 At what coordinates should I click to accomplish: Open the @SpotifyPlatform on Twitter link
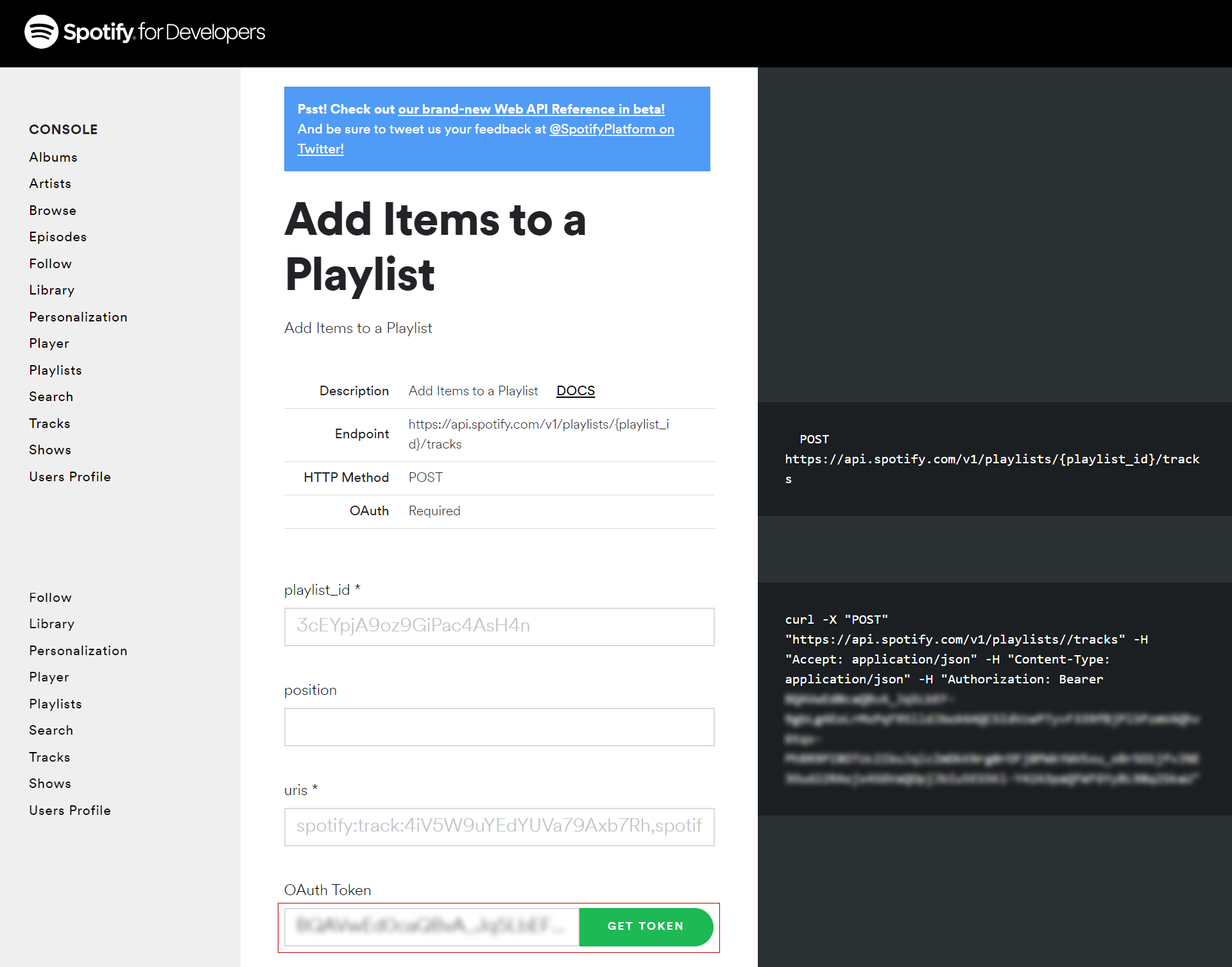click(611, 129)
